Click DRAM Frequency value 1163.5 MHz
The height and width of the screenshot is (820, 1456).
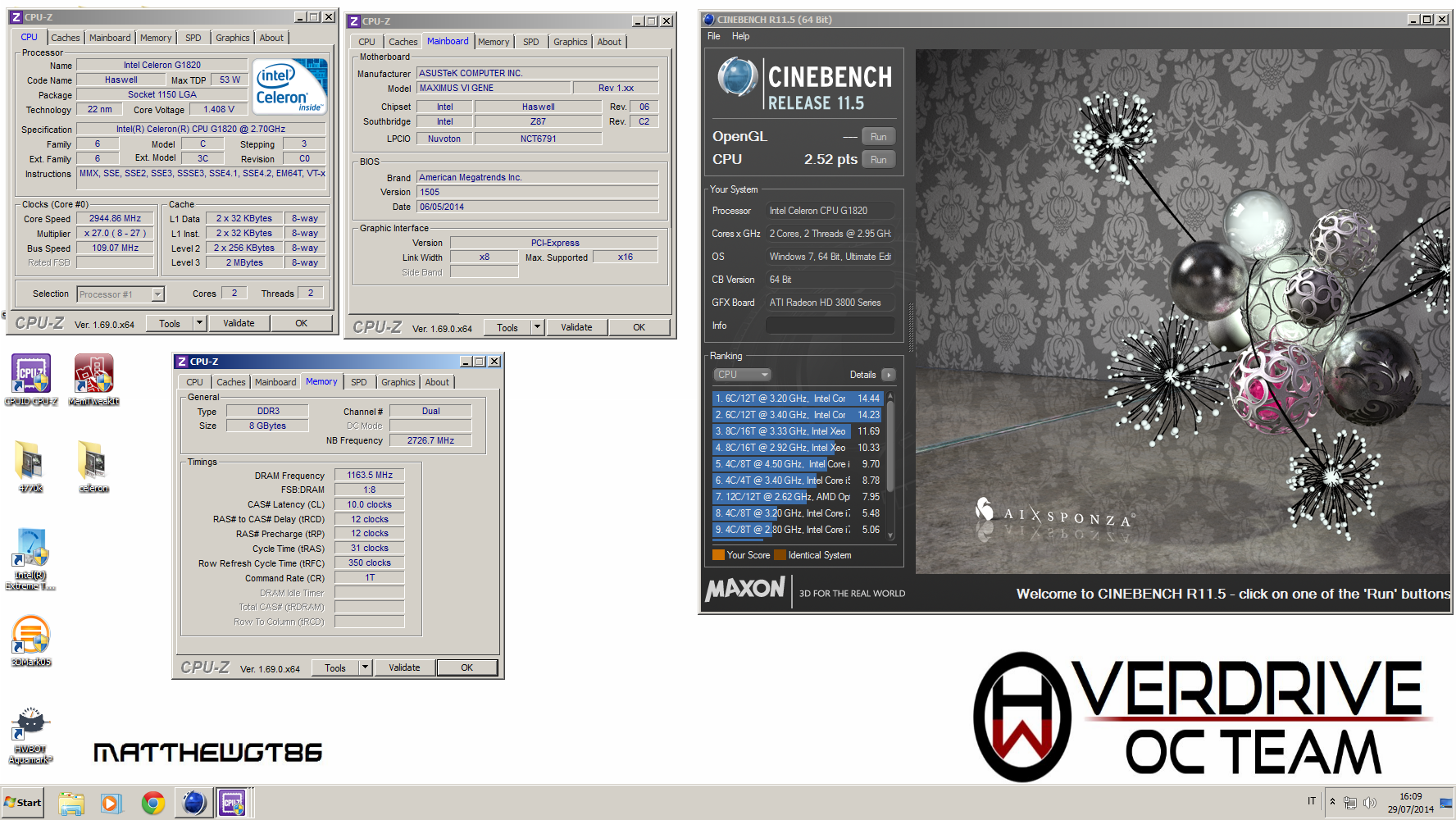pos(370,475)
